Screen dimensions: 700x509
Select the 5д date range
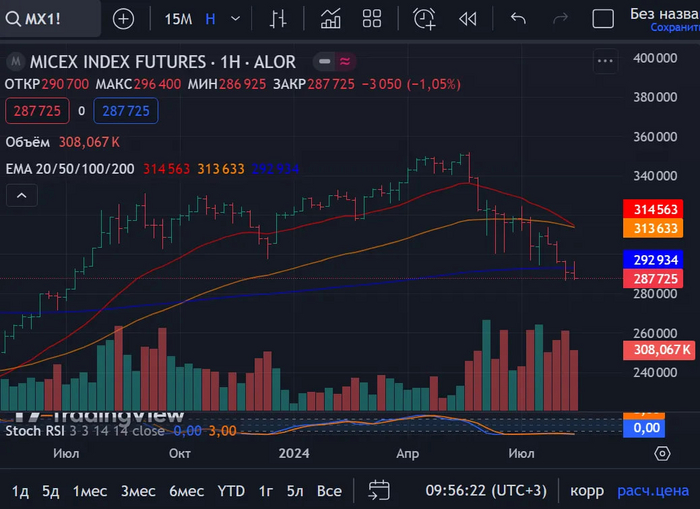point(50,491)
